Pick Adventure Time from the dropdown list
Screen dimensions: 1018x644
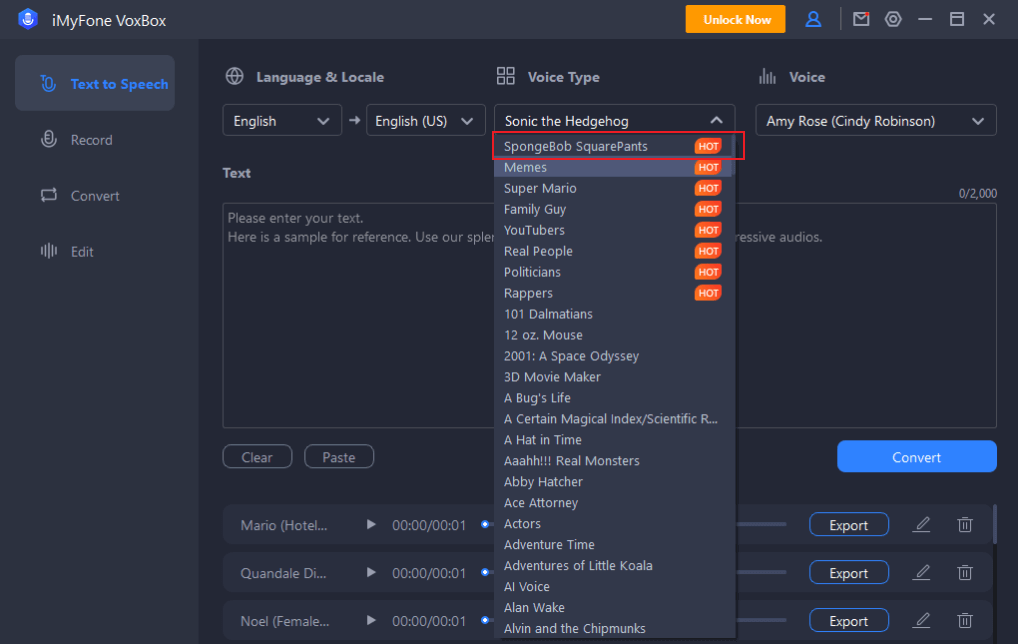pyautogui.click(x=613, y=544)
